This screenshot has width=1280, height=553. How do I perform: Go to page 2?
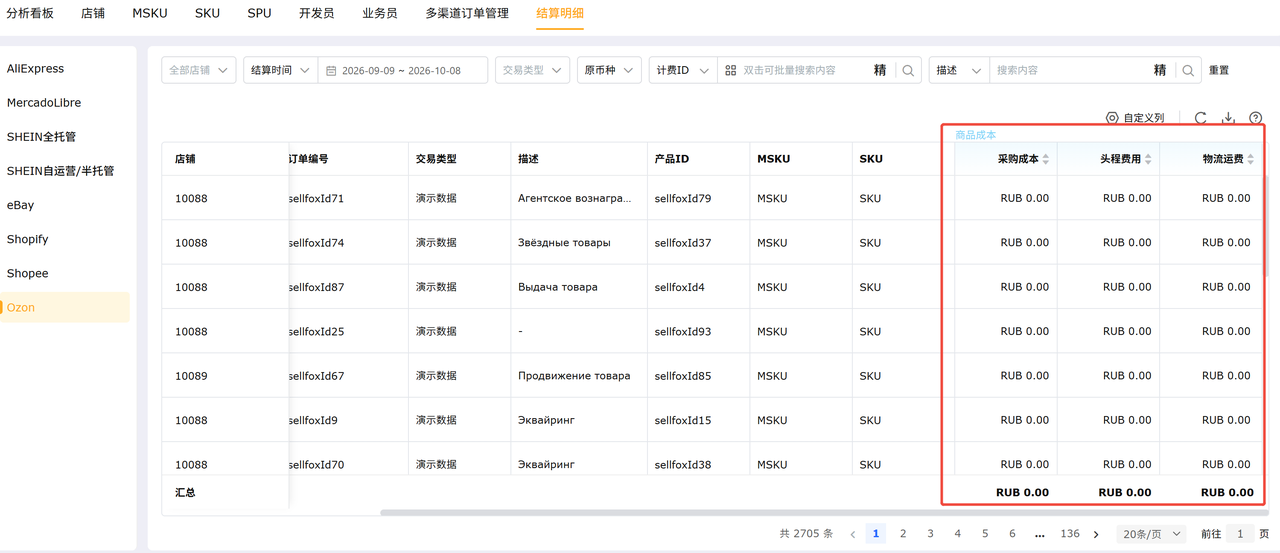pyautogui.click(x=903, y=534)
